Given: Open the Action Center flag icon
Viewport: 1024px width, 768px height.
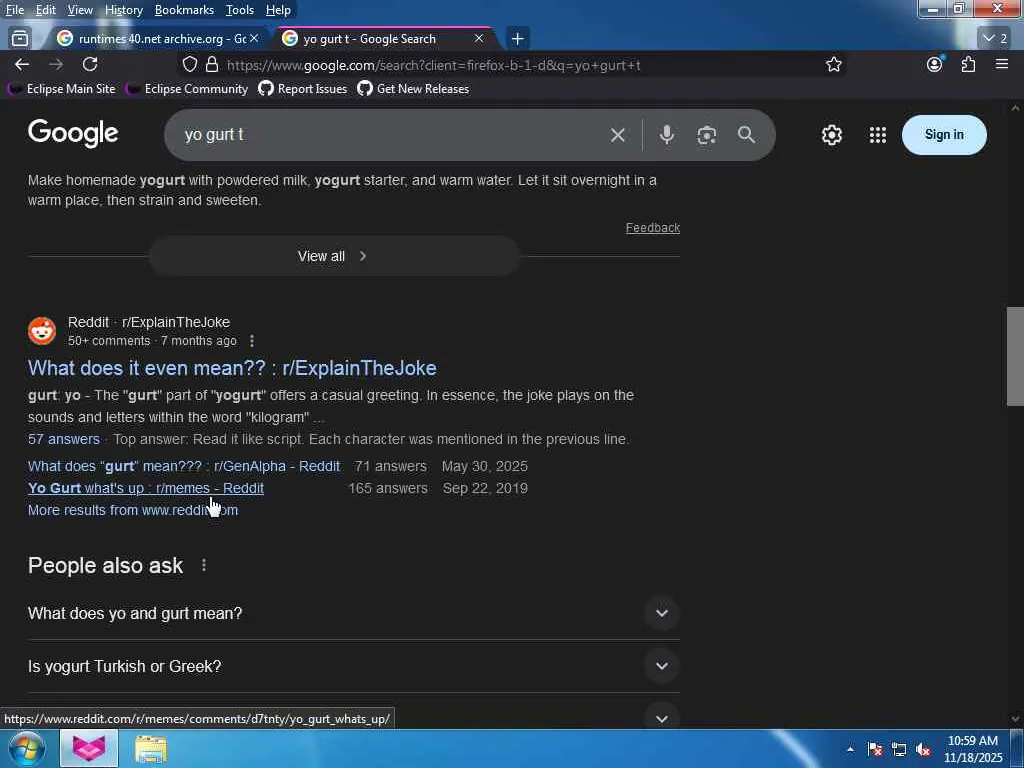Looking at the screenshot, I should [x=875, y=749].
